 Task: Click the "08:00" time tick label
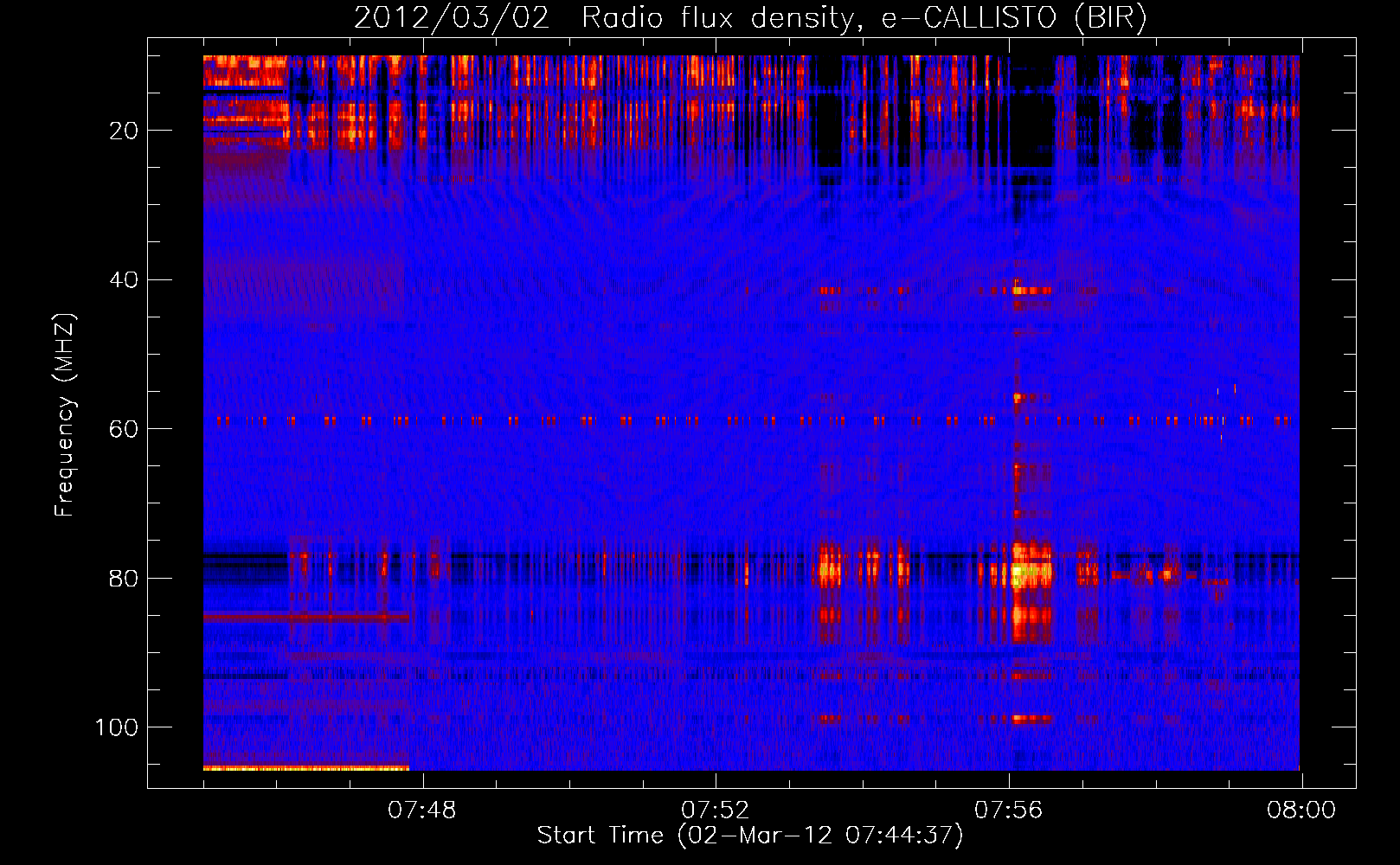click(x=1301, y=811)
